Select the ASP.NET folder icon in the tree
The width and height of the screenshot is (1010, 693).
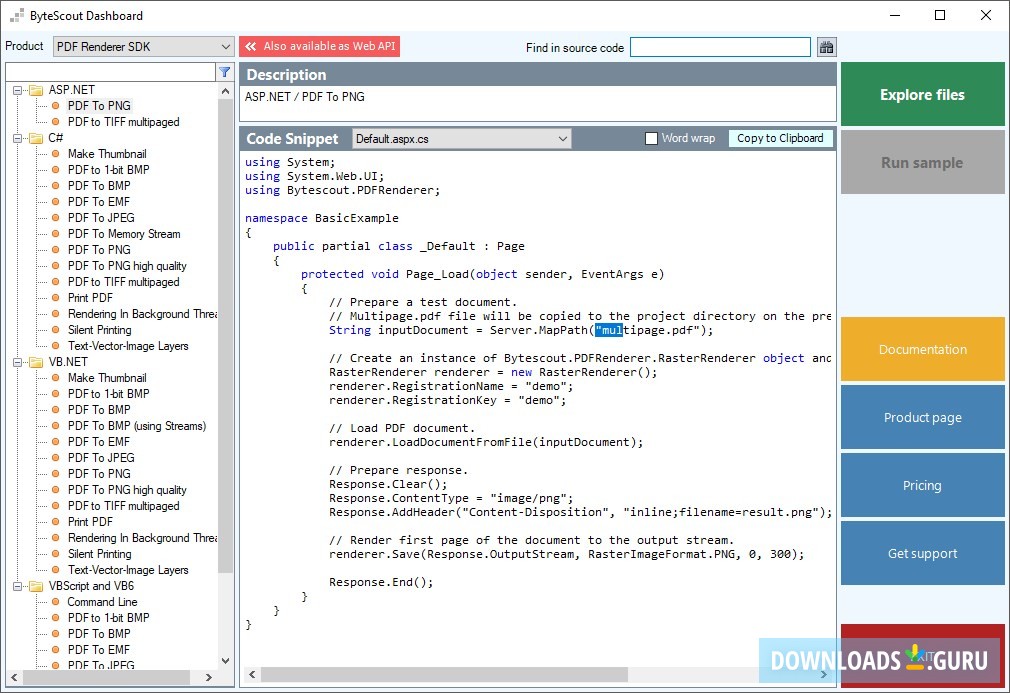(x=37, y=89)
